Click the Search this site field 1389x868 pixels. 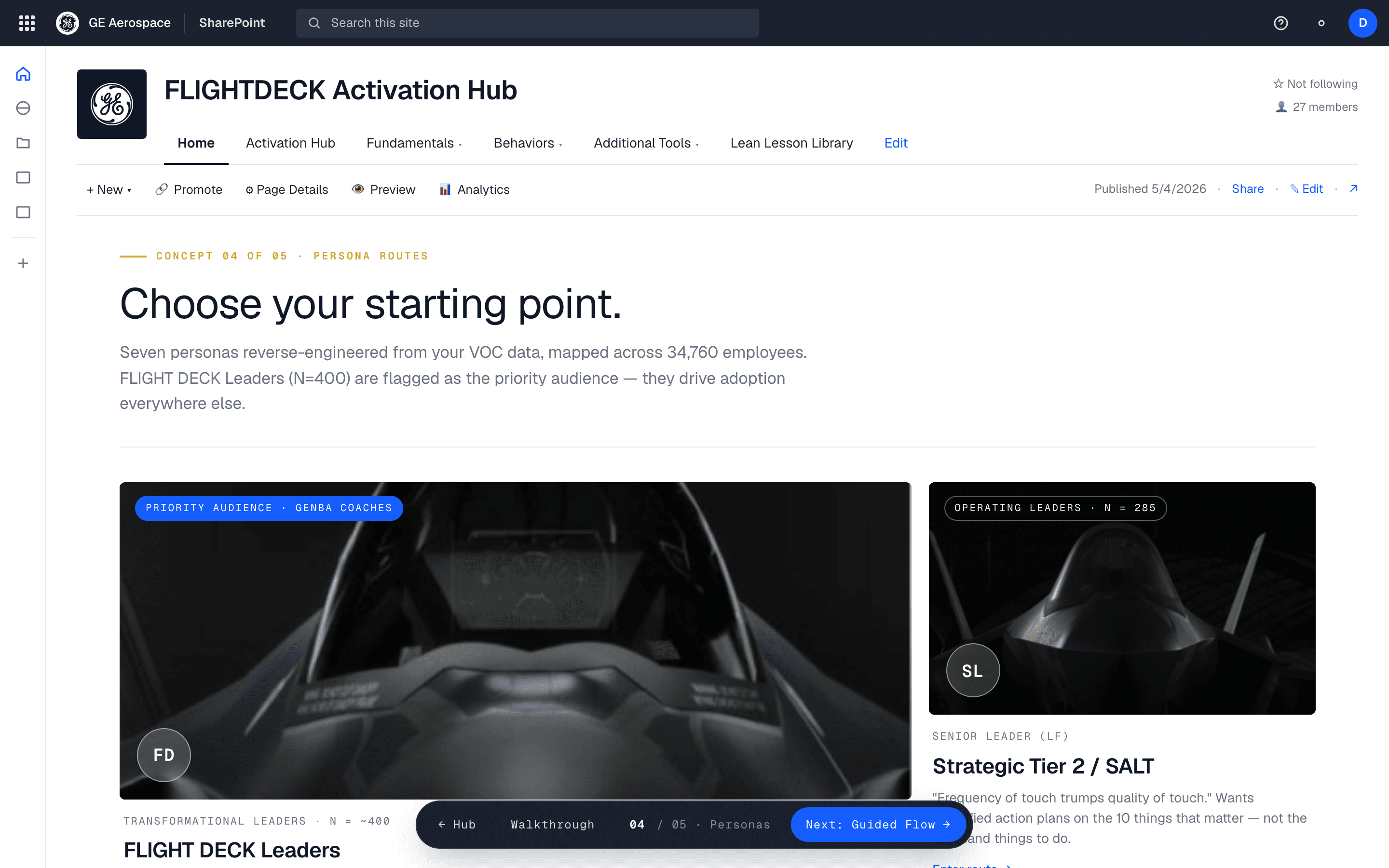coord(528,23)
